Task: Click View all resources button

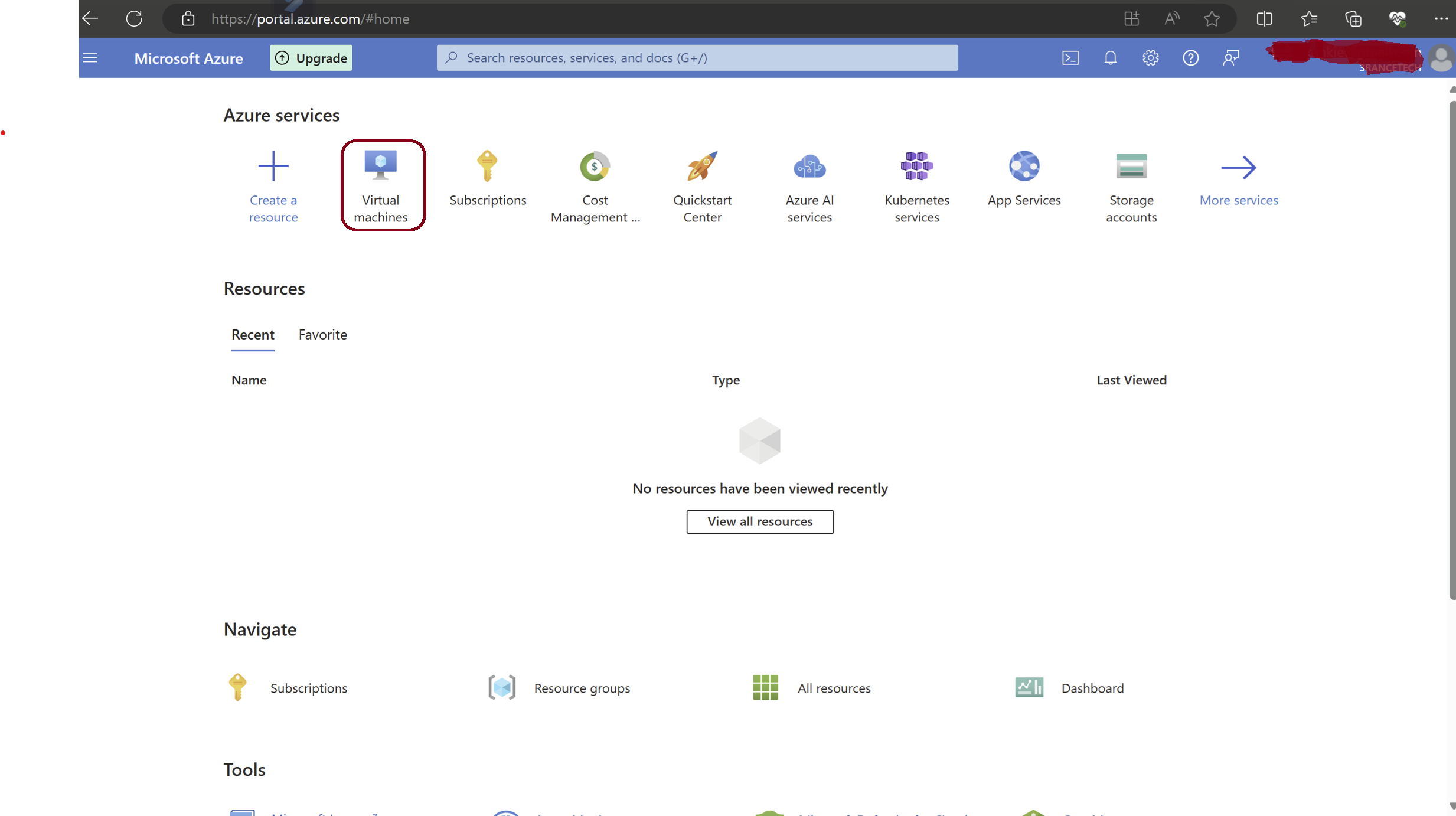Action: point(759,521)
